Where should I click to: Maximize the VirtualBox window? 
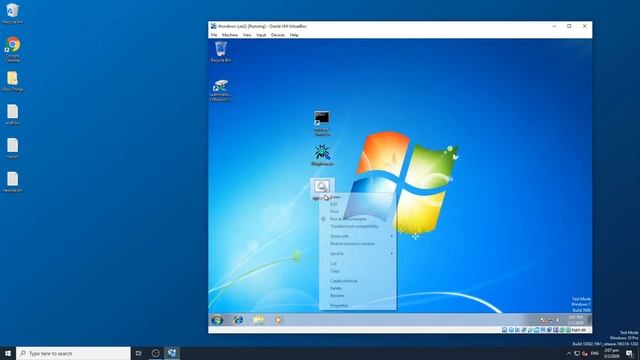[x=569, y=26]
